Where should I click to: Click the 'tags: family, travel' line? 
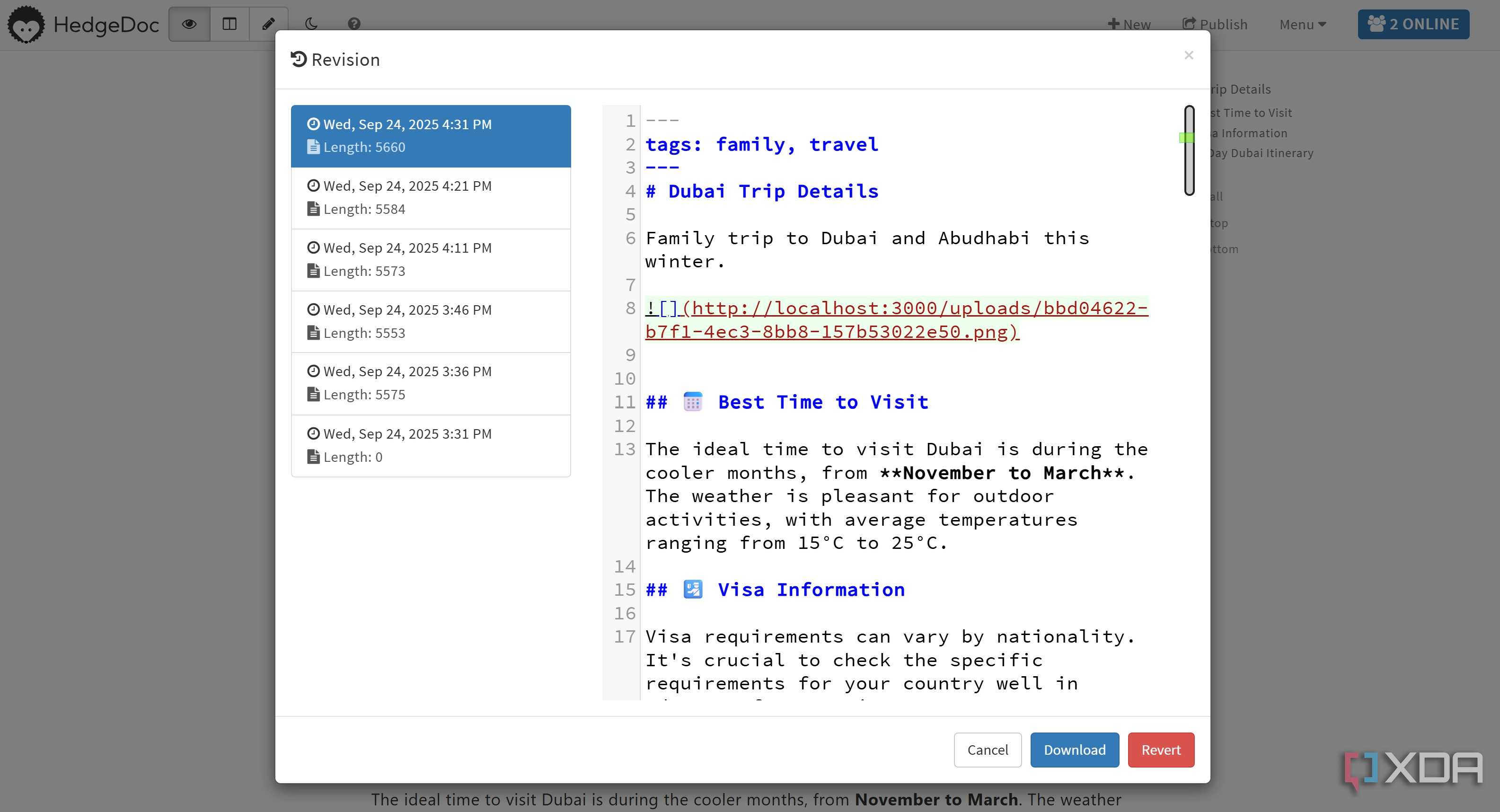762,144
